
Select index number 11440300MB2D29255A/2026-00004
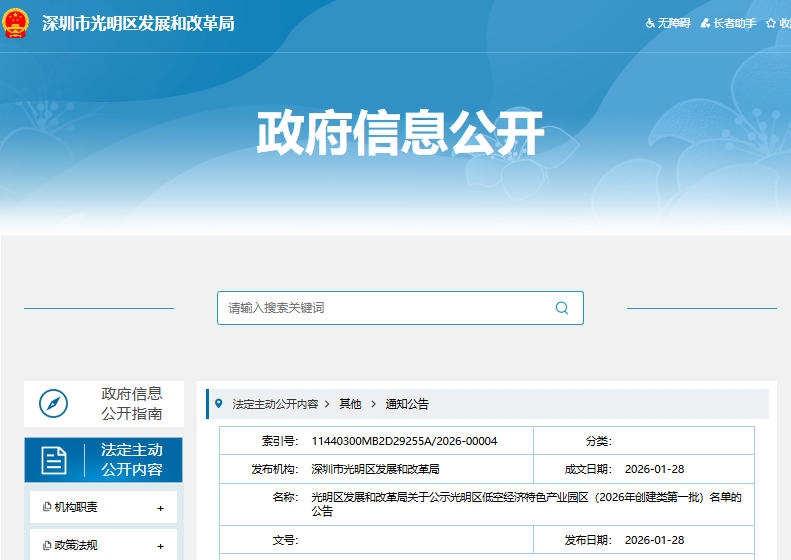(404, 441)
